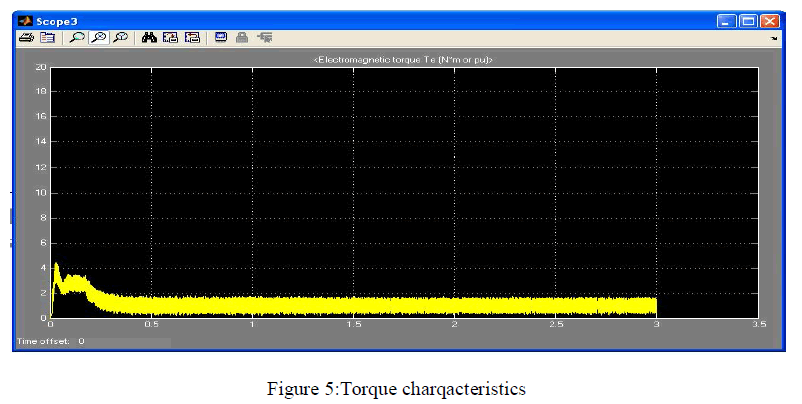Click the Print icon in Scope3 toolbar

[x=27, y=38]
